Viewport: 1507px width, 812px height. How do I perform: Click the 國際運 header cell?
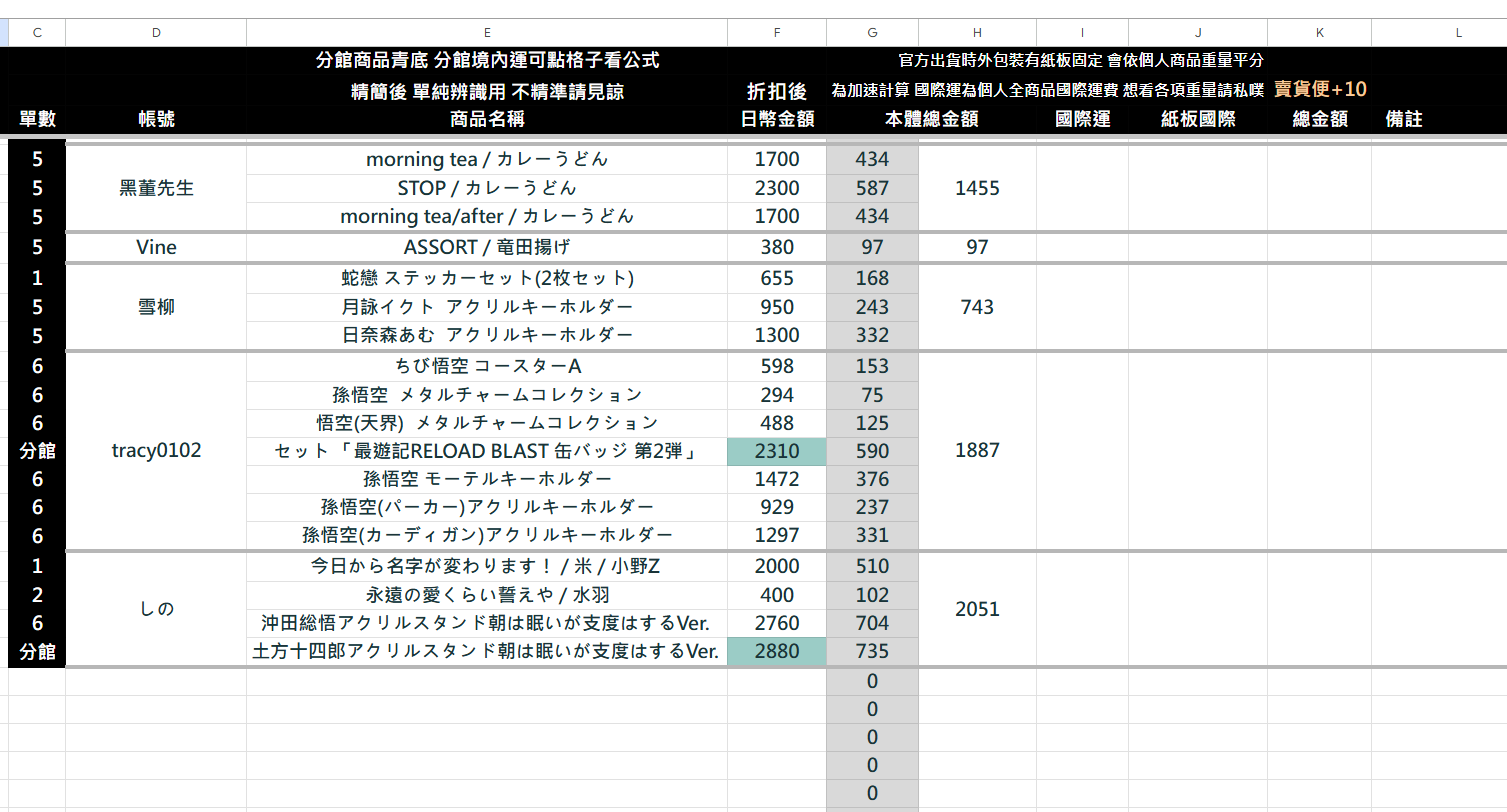coord(1083,119)
